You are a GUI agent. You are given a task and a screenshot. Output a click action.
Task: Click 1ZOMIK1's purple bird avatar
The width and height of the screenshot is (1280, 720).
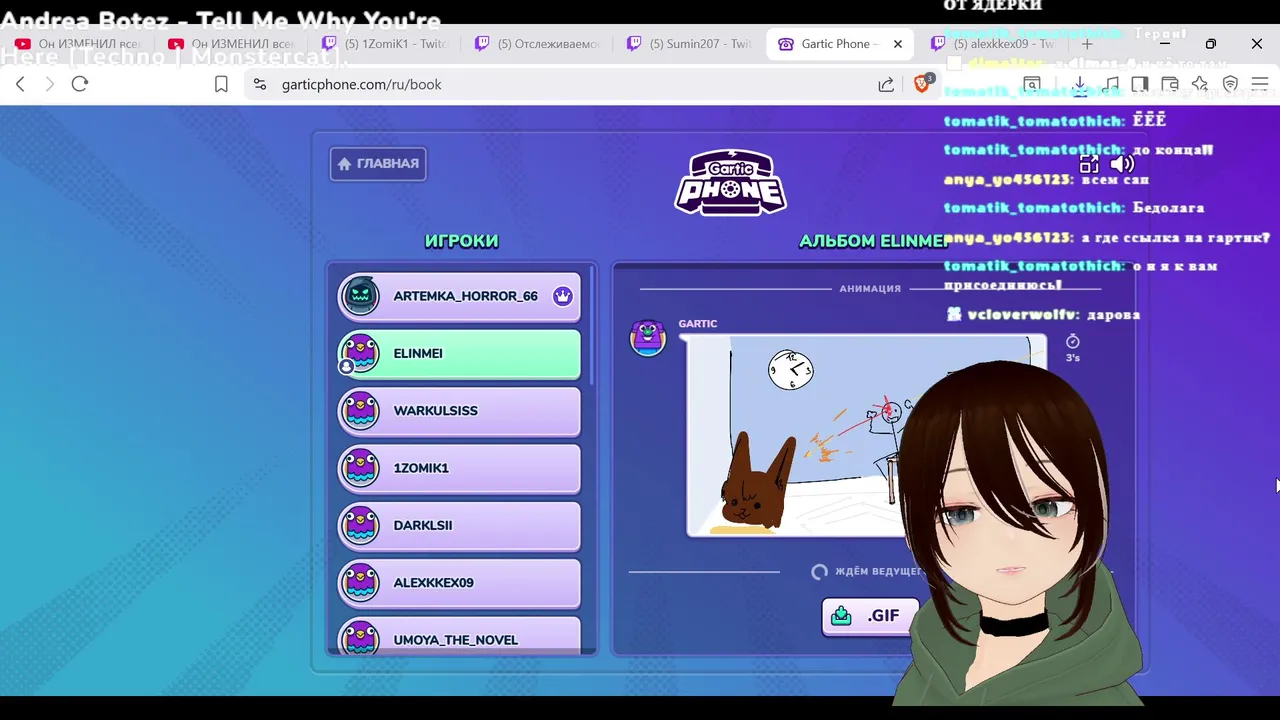click(360, 468)
